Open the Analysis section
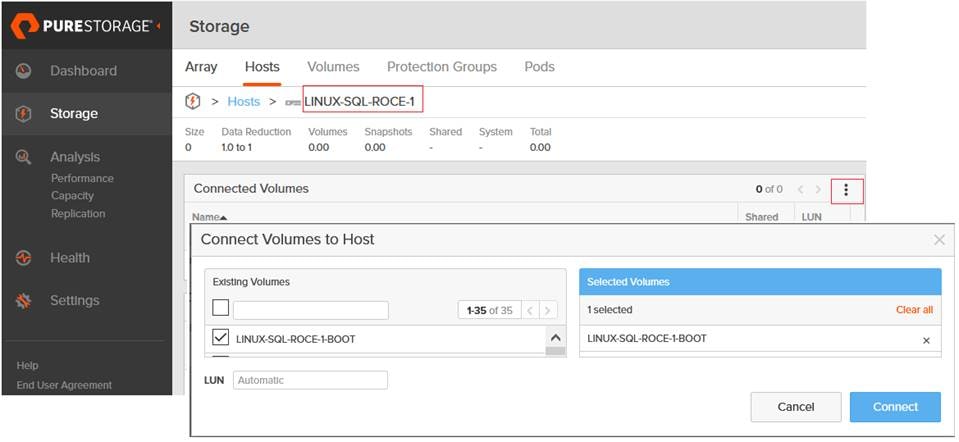Screen dimensions: 959x442 point(75,157)
